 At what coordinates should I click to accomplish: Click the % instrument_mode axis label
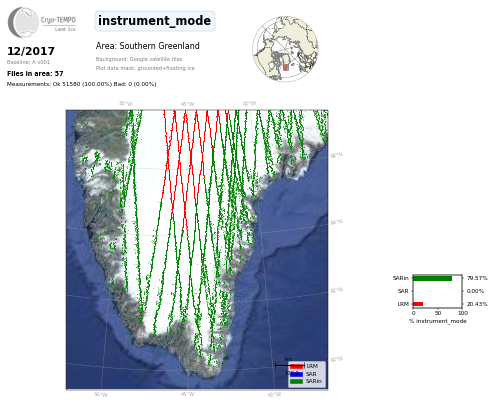coord(438,321)
